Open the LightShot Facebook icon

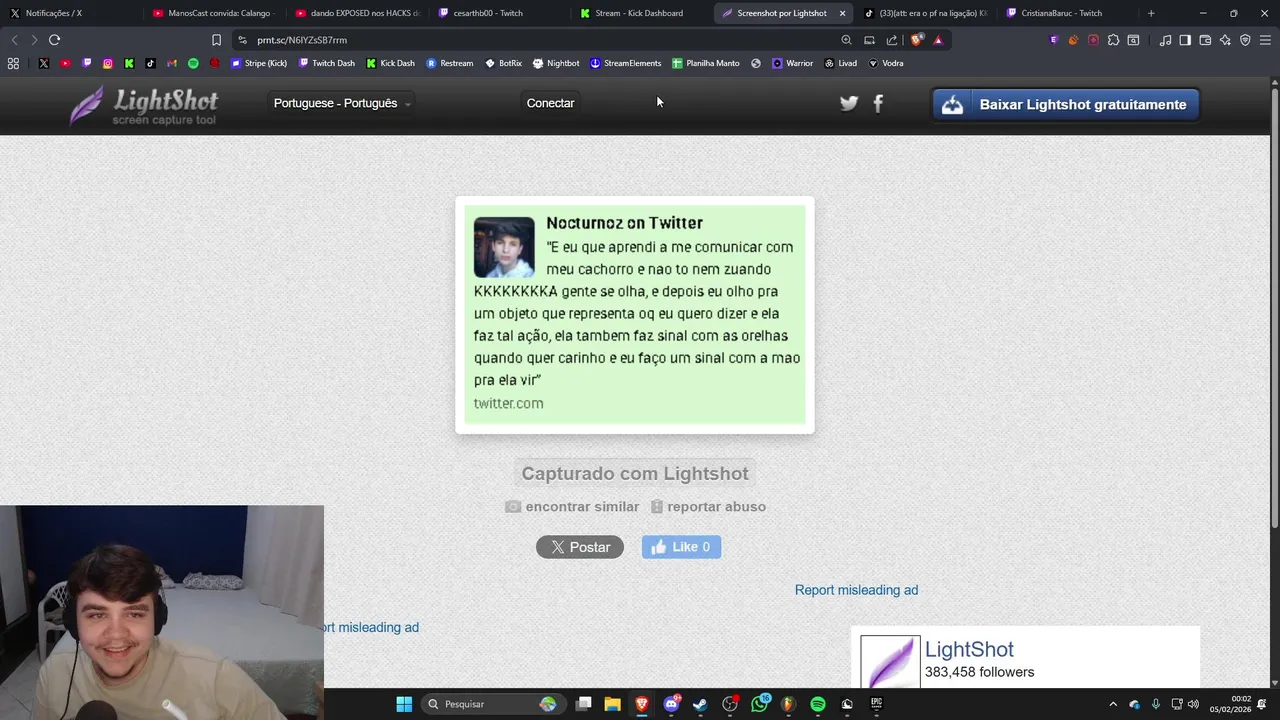[x=878, y=103]
